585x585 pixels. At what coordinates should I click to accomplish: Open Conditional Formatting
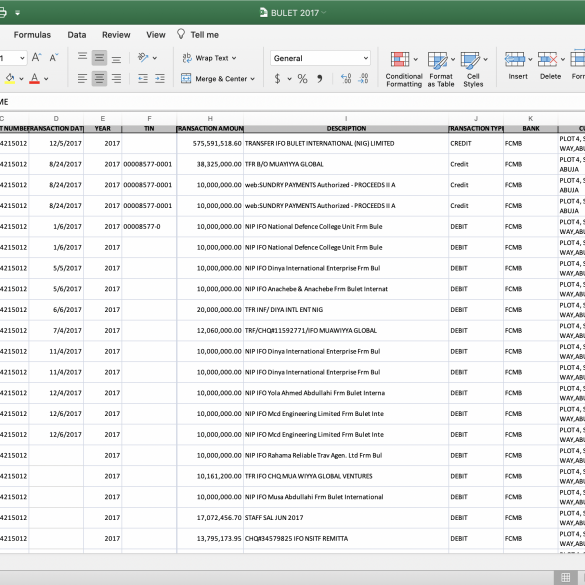click(x=404, y=70)
